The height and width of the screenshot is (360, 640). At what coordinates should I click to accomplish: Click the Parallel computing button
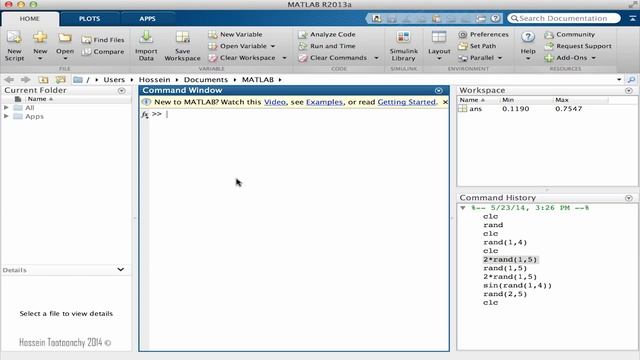click(x=476, y=58)
